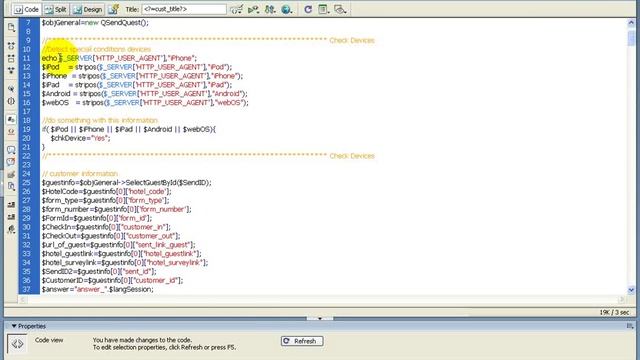Click '$objGeneral=new QSendQuest();' on line 7
This screenshot has width=640, height=360.
click(x=95, y=22)
